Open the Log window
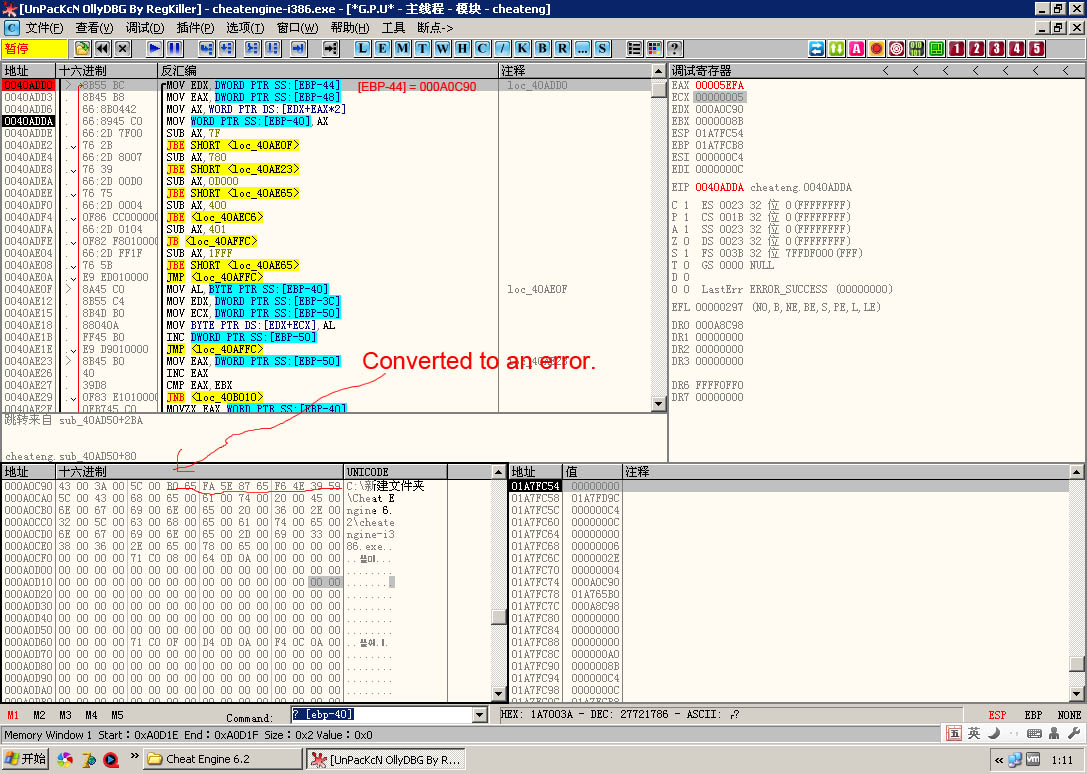 (362, 48)
